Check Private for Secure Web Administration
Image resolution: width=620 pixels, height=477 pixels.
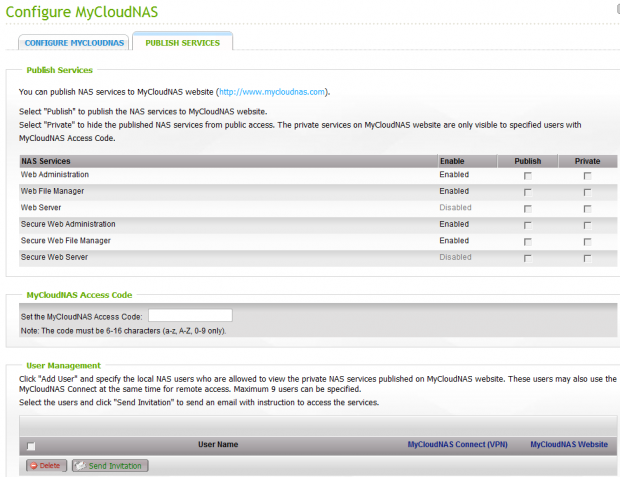point(587,225)
